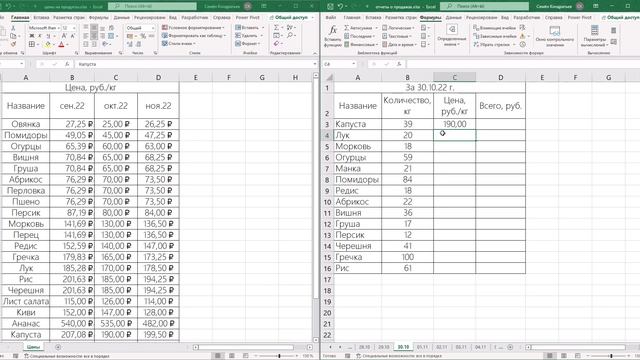Open the font size dropdown showing 12
This screenshot has height=360, width=640.
(74, 28)
